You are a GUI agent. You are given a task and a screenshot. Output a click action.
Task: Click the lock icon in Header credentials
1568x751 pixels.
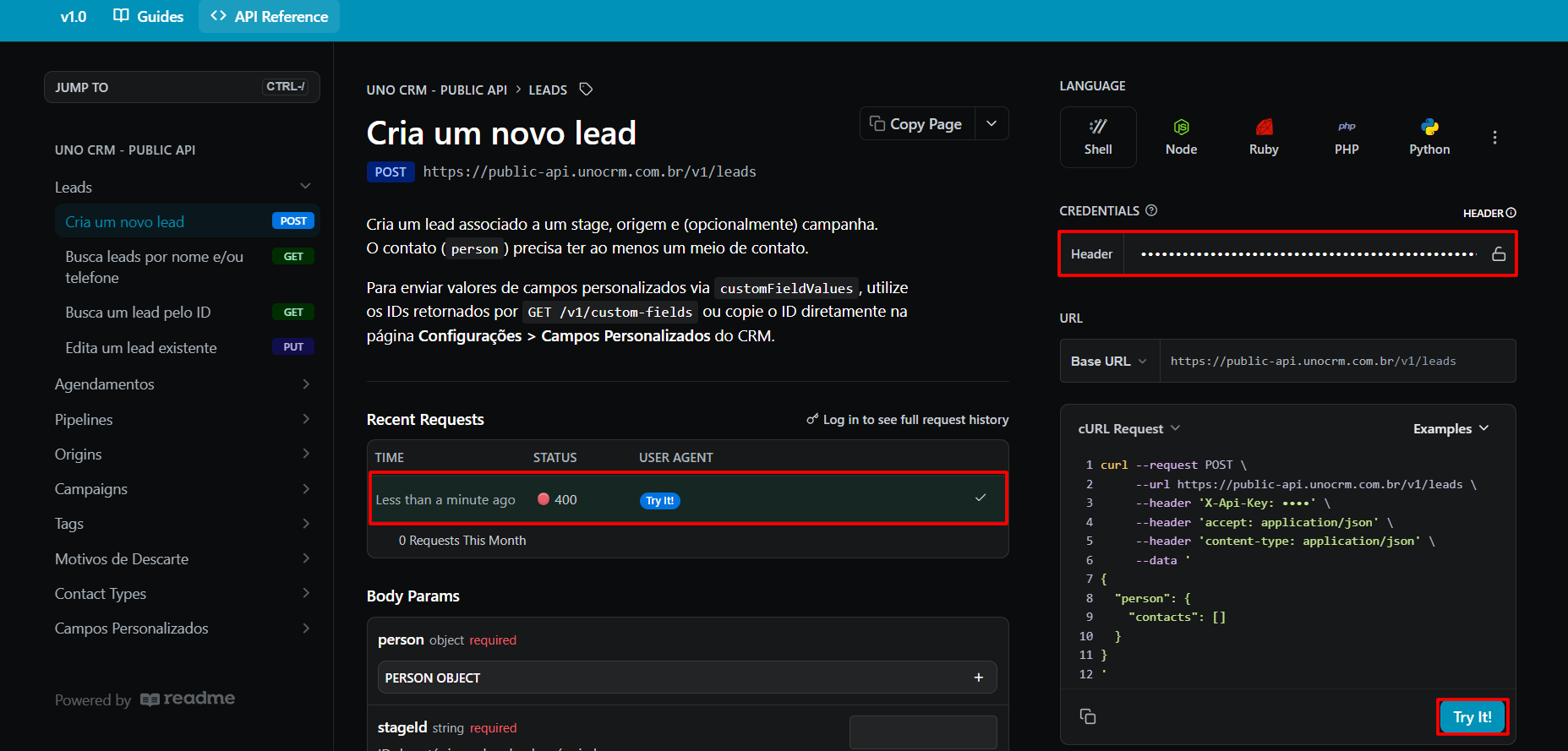click(1499, 254)
